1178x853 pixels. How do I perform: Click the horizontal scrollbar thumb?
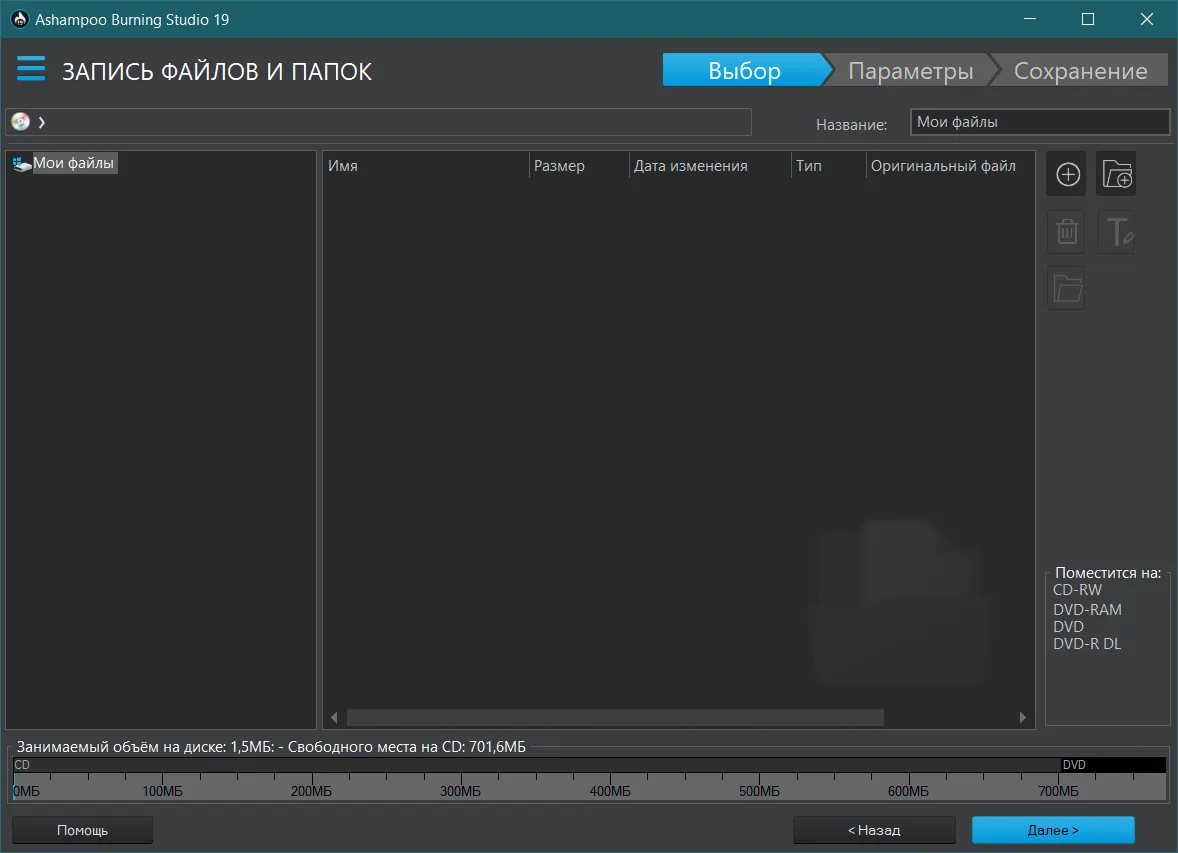(x=615, y=718)
